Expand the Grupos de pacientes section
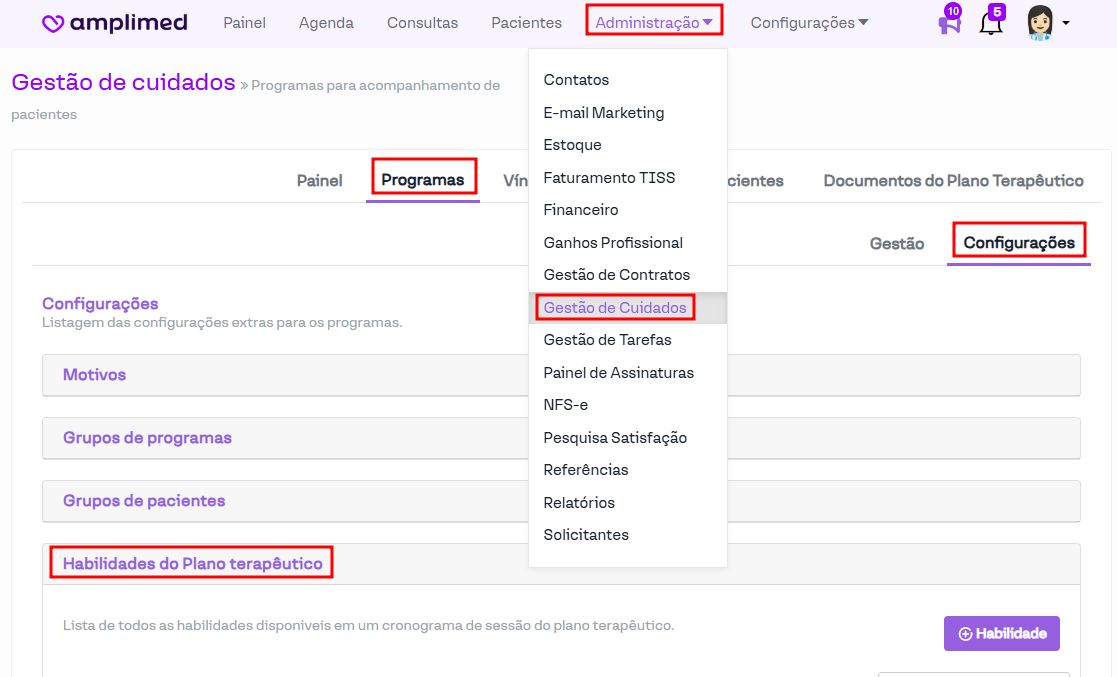Viewport: 1117px width, 677px height. point(144,501)
